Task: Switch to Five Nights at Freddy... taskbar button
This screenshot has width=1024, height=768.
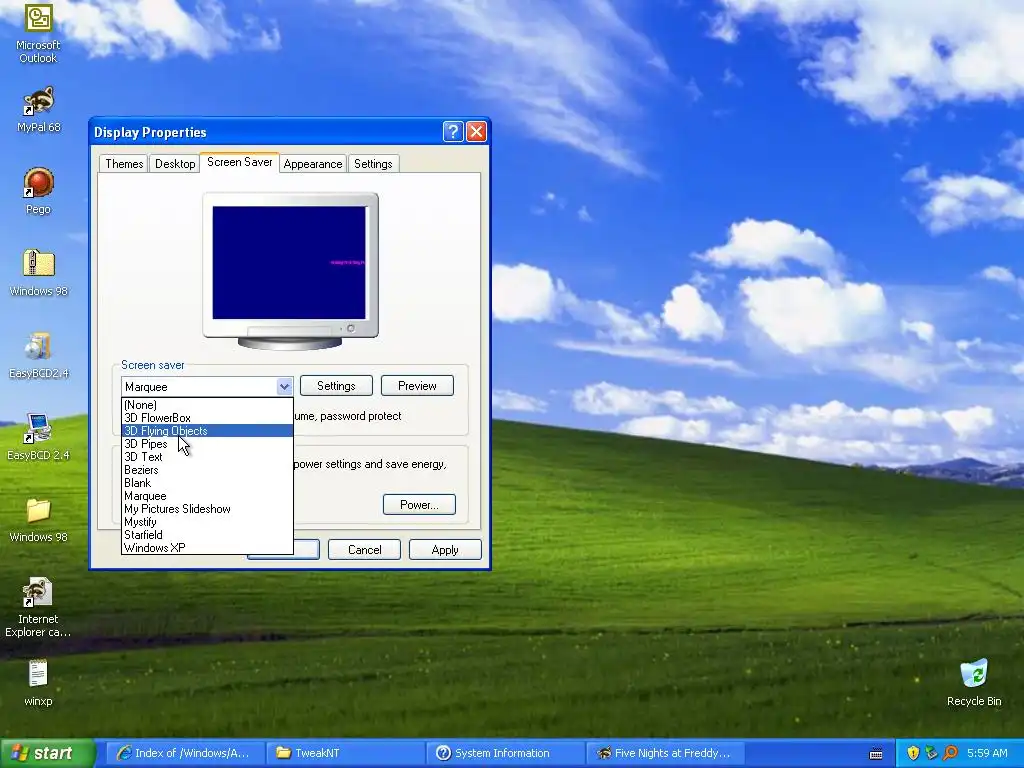Action: 665,753
